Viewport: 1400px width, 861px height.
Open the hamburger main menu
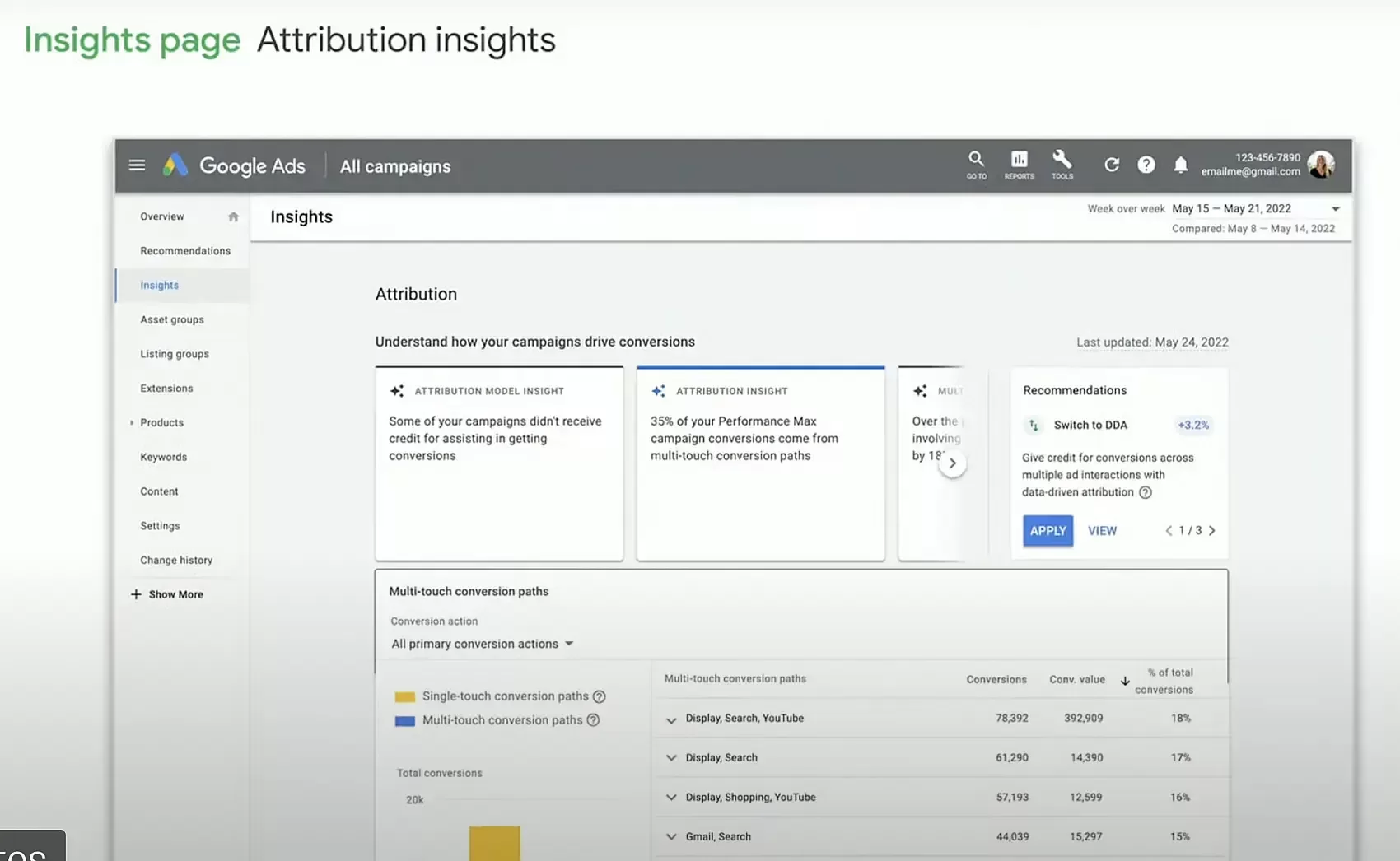(x=137, y=165)
